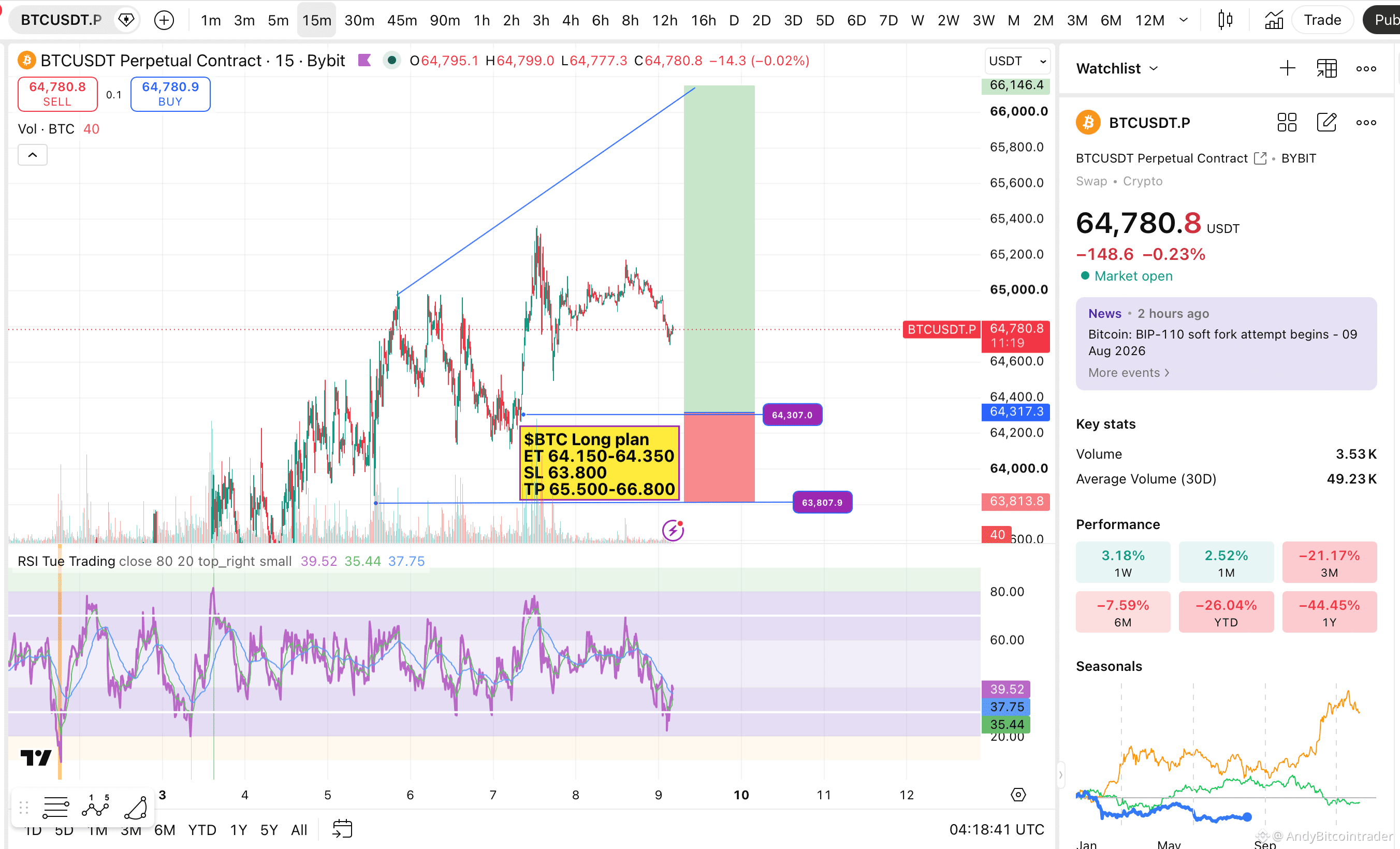
Task: Click the green long position target zone
Action: click(x=719, y=249)
